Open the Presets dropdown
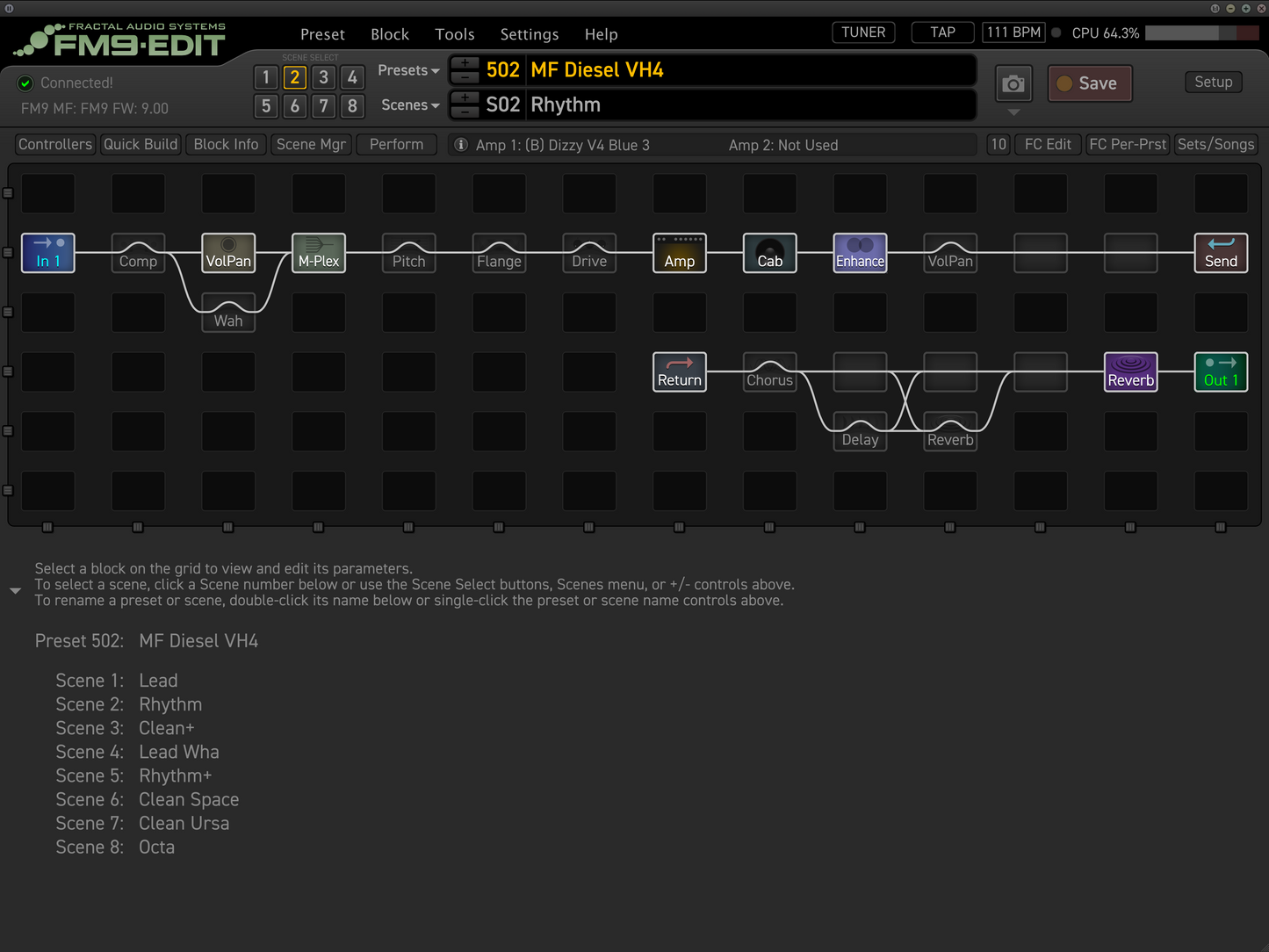This screenshot has height=952, width=1269. click(407, 70)
